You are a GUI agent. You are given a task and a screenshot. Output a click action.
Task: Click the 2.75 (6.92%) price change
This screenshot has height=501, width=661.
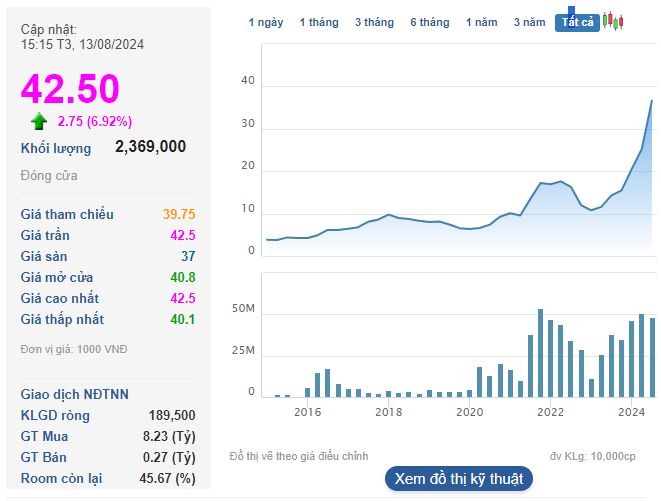click(95, 122)
